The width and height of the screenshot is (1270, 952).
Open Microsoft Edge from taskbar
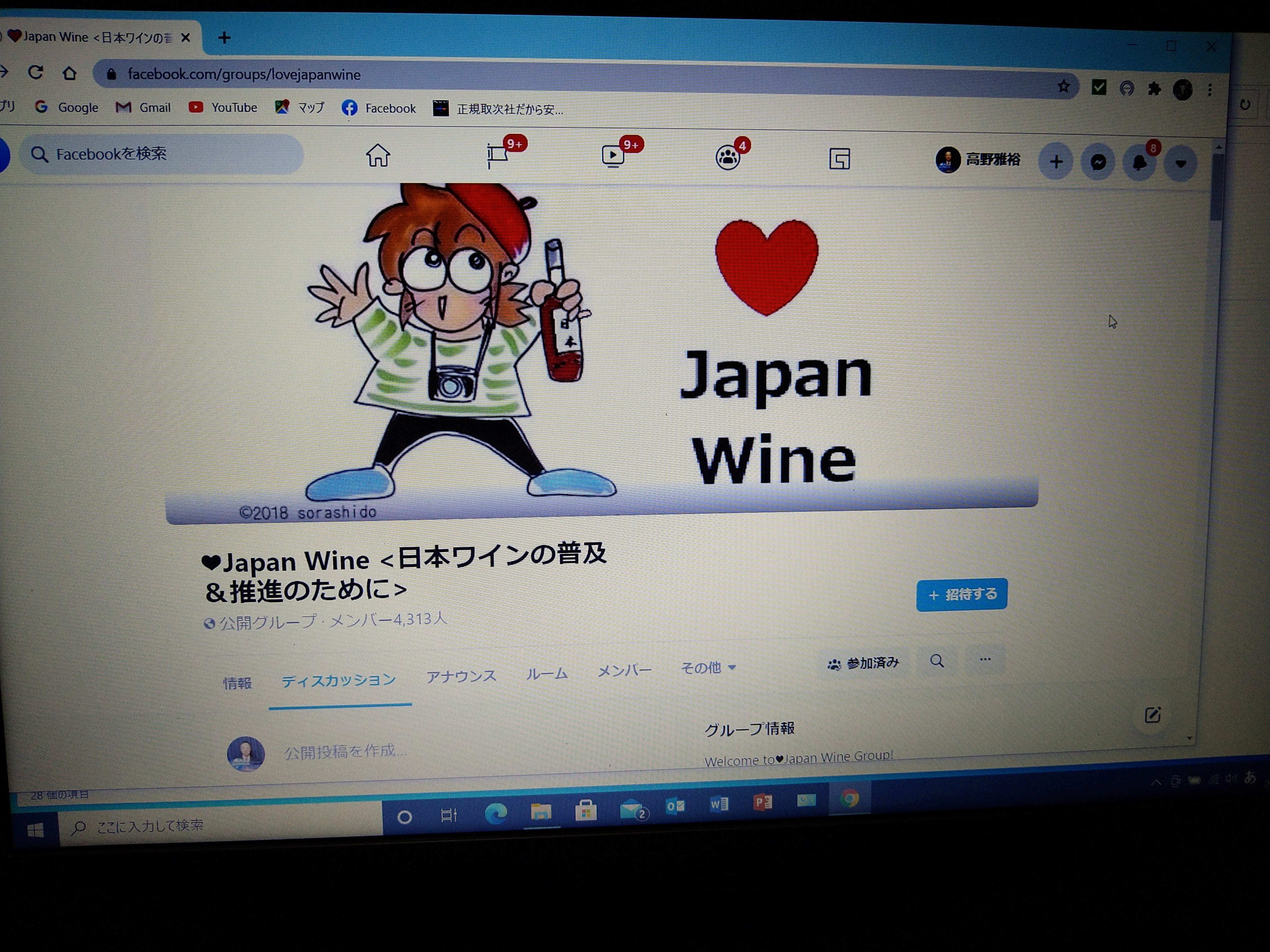tap(496, 813)
